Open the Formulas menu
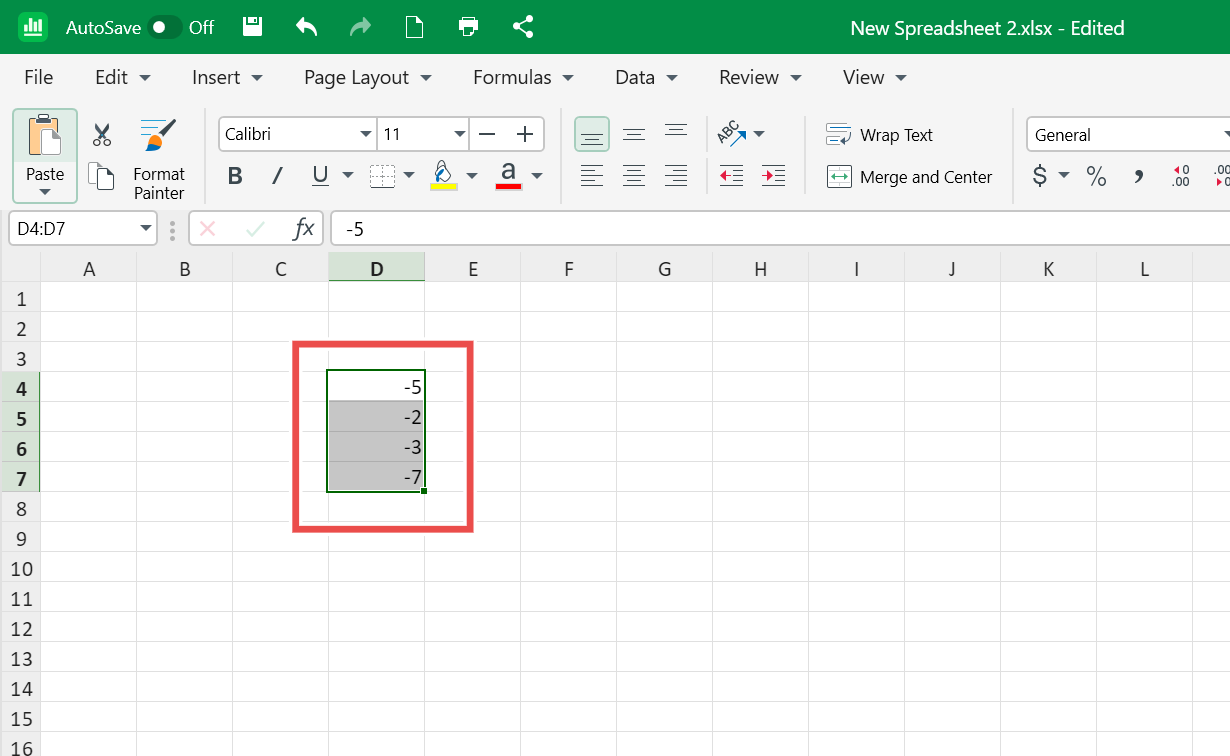This screenshot has height=756, width=1230. pyautogui.click(x=523, y=77)
